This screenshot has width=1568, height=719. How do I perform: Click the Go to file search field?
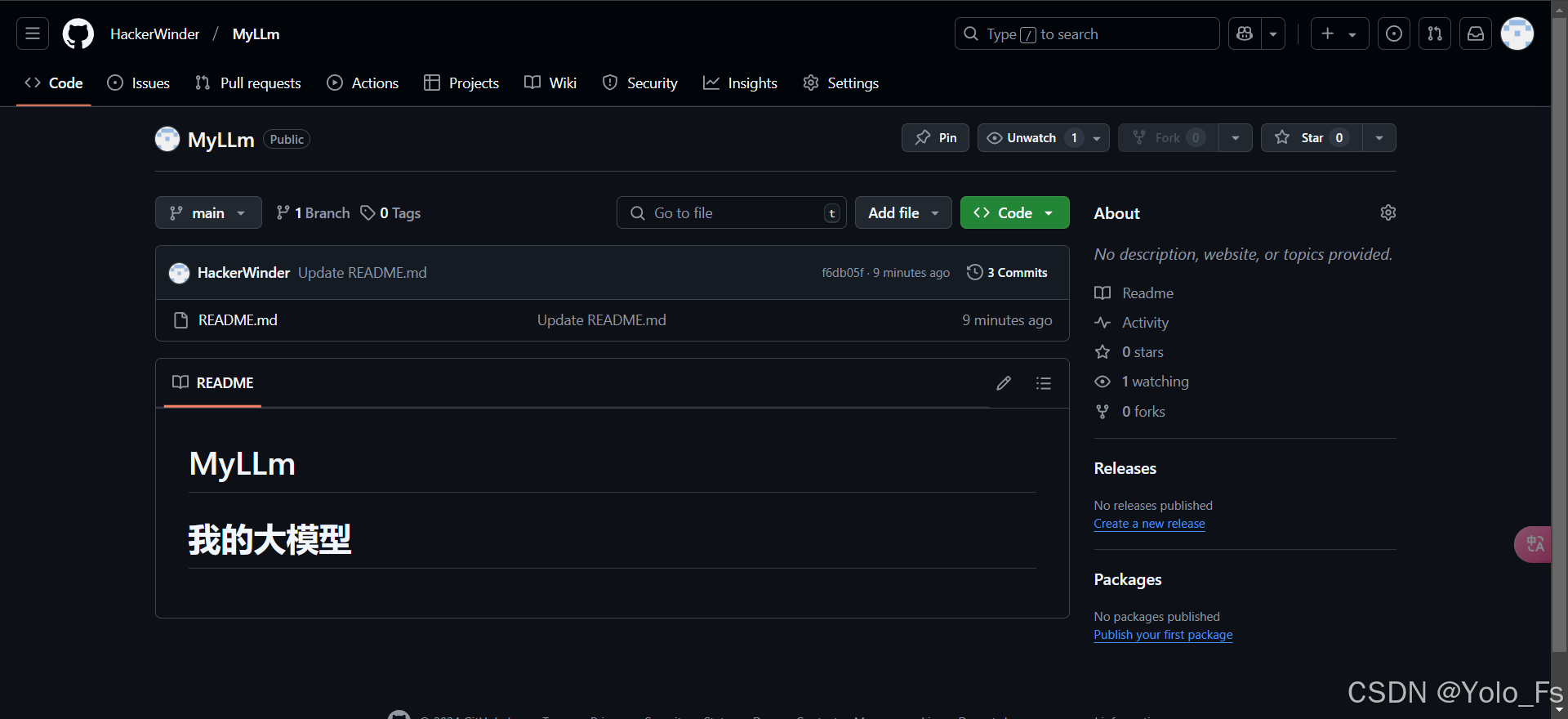click(732, 212)
